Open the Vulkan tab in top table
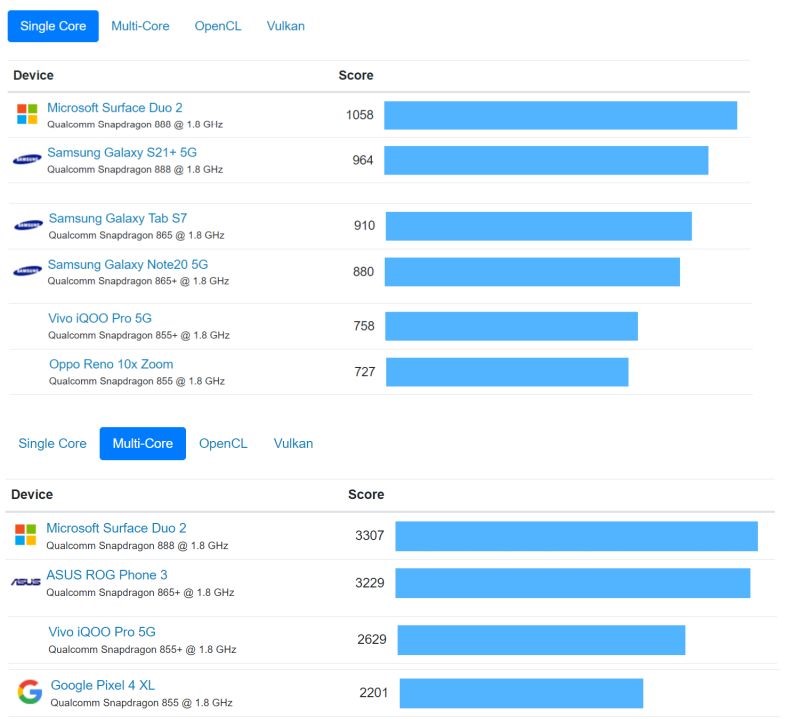This screenshot has height=719, width=800. pos(286,26)
